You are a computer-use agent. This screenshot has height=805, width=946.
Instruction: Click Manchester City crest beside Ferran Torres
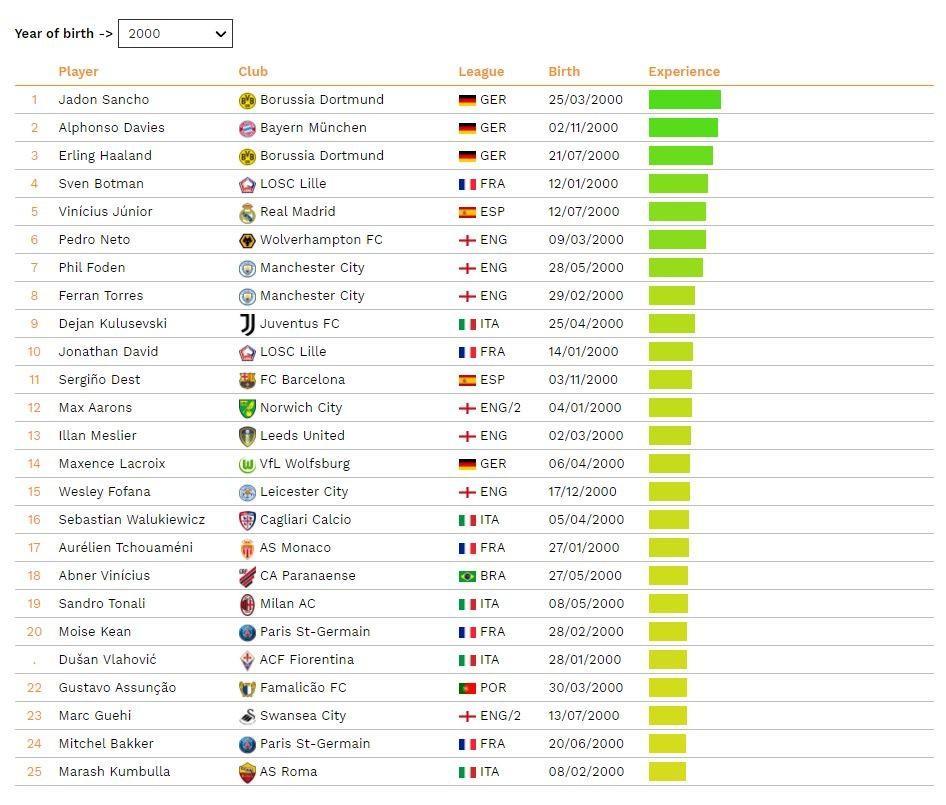(x=247, y=296)
